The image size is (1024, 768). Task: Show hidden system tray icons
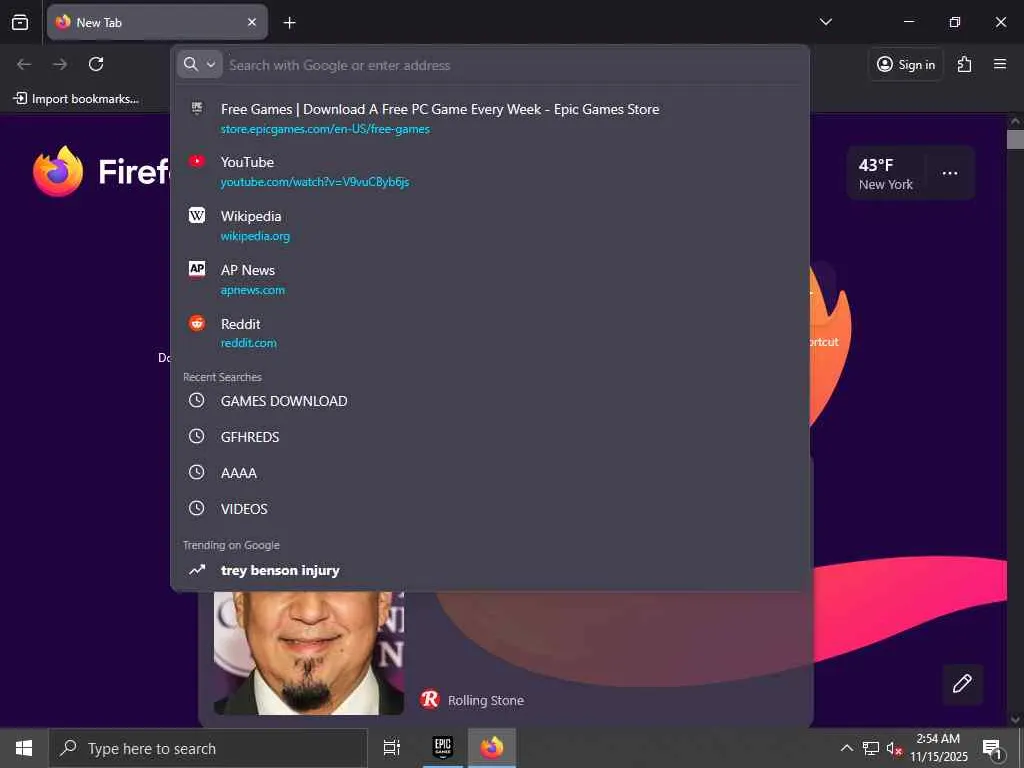click(x=846, y=748)
